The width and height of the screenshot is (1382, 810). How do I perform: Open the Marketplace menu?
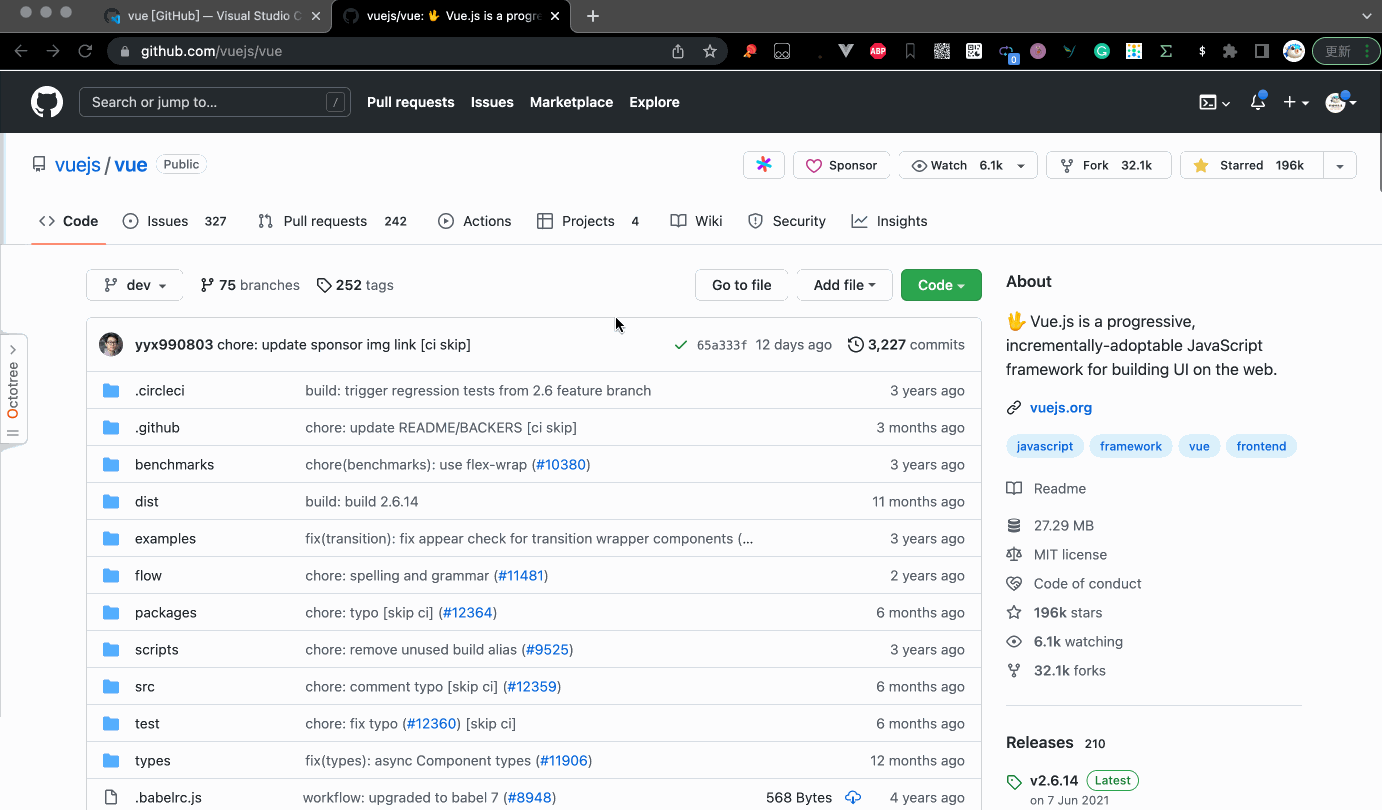click(x=571, y=102)
